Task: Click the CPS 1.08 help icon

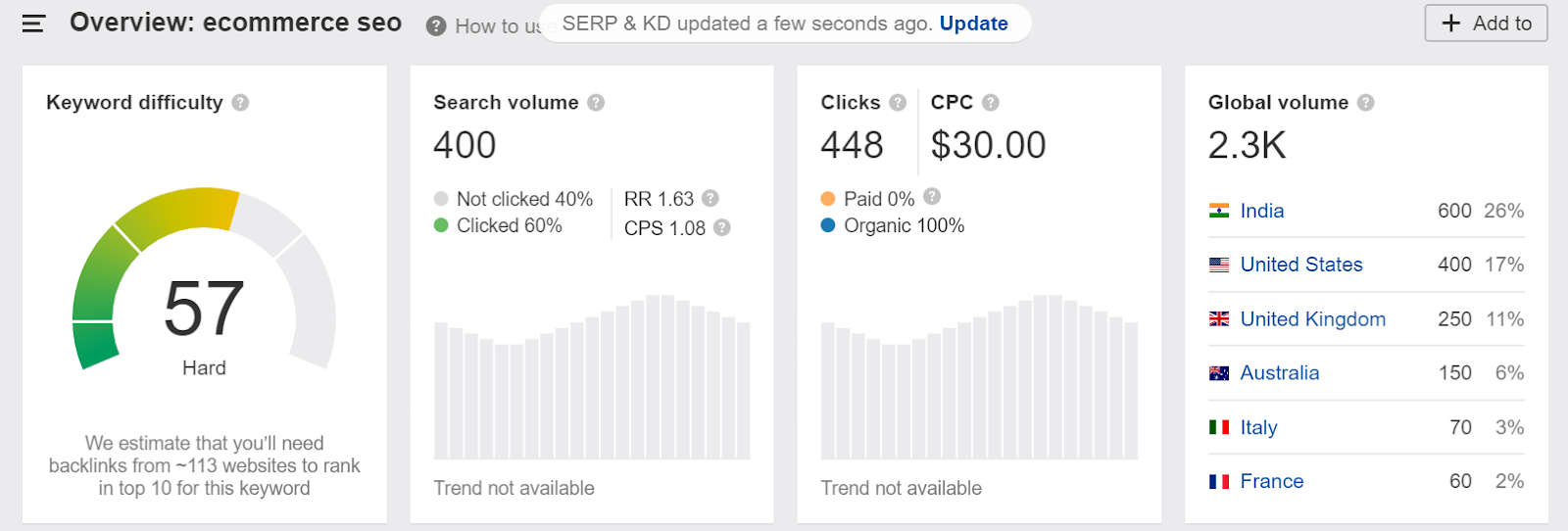Action: pyautogui.click(x=722, y=227)
